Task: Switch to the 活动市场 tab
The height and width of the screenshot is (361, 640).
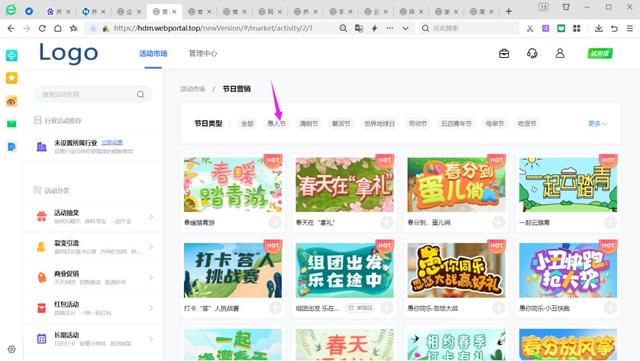Action: point(153,53)
